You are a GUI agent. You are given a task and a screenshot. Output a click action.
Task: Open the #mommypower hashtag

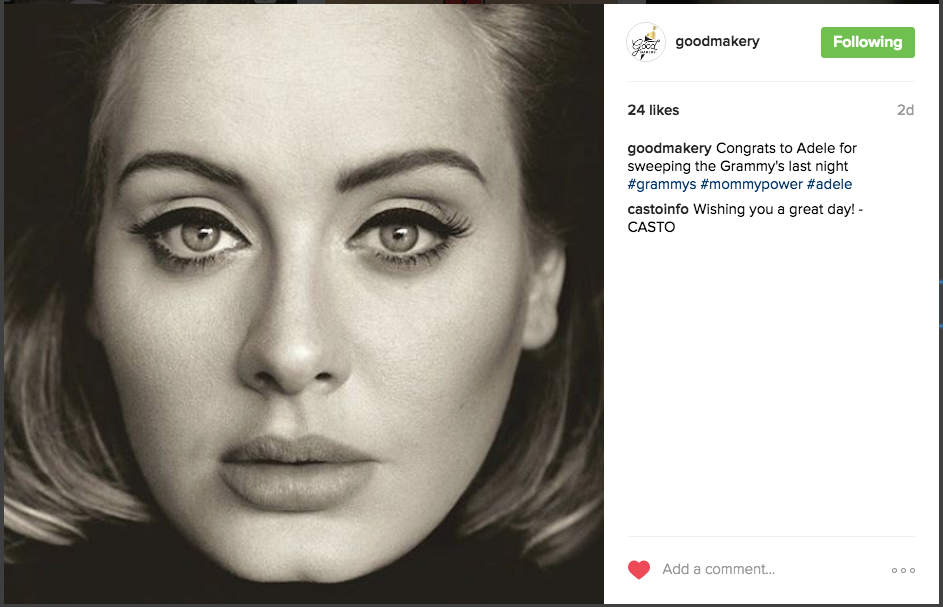tap(751, 184)
